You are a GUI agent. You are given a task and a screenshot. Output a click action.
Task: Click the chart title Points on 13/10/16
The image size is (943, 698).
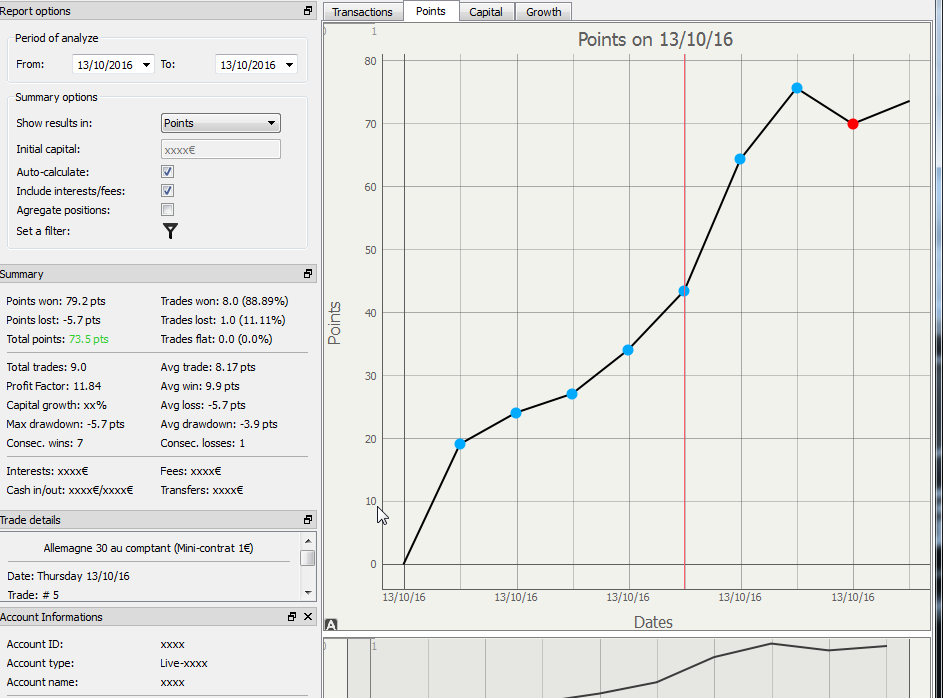point(655,40)
